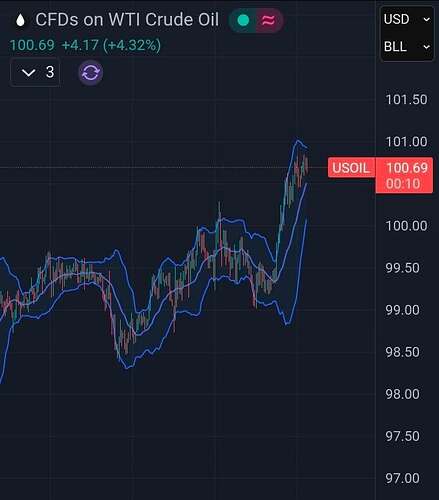
Task: Expand the indicators legend showing 3
Action: [x=35, y=72]
